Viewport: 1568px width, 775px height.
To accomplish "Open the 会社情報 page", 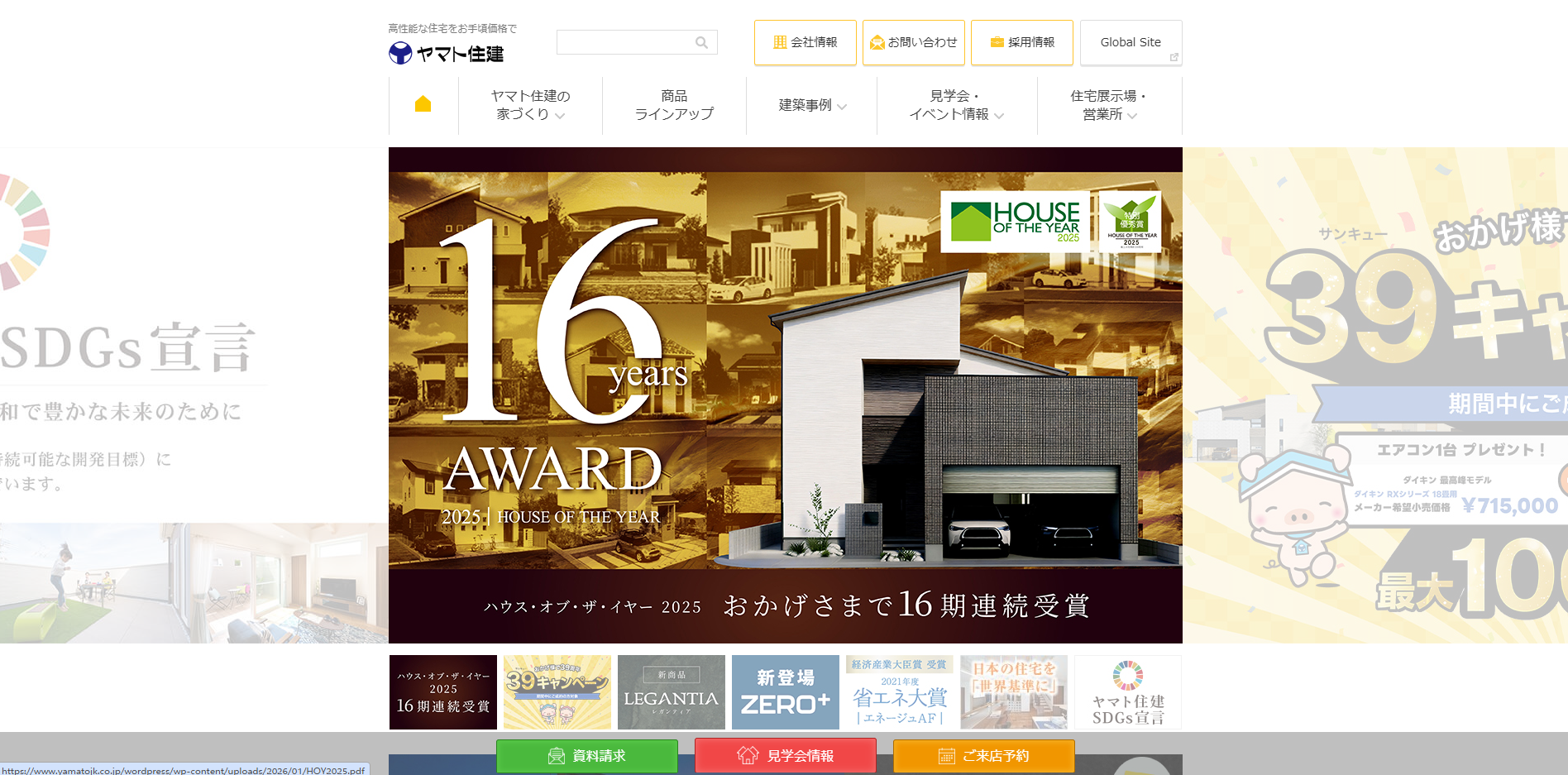I will pyautogui.click(x=806, y=42).
